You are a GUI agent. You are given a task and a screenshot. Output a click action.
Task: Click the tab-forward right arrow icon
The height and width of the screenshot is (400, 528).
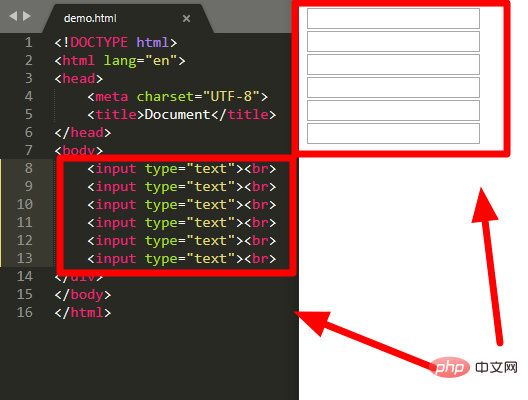(x=27, y=16)
